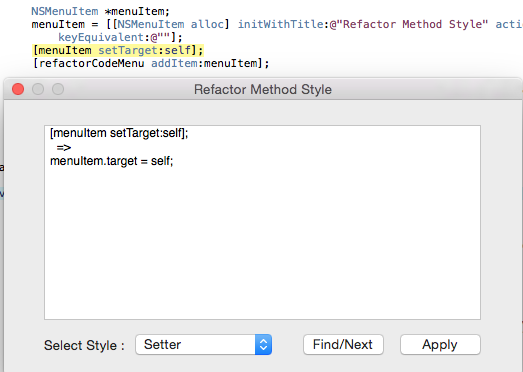
Task: Click the Find/Next button
Action: coord(343,345)
